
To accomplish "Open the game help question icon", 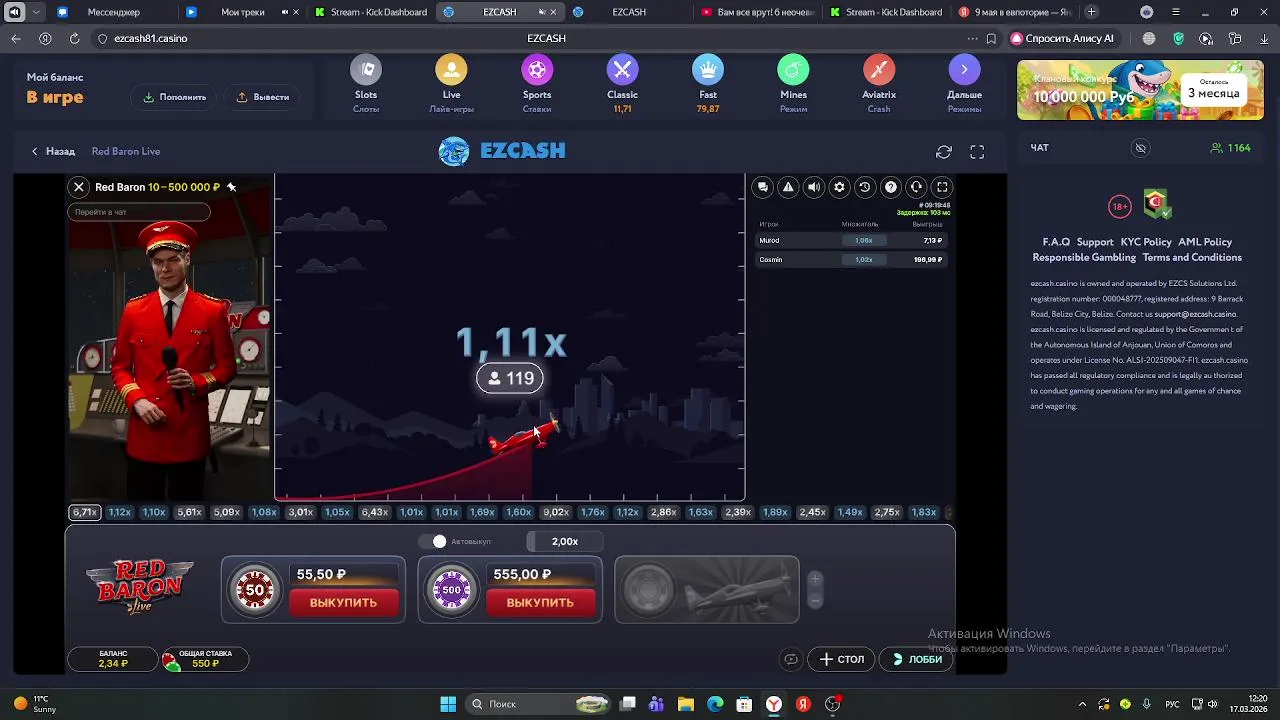I will click(x=890, y=187).
